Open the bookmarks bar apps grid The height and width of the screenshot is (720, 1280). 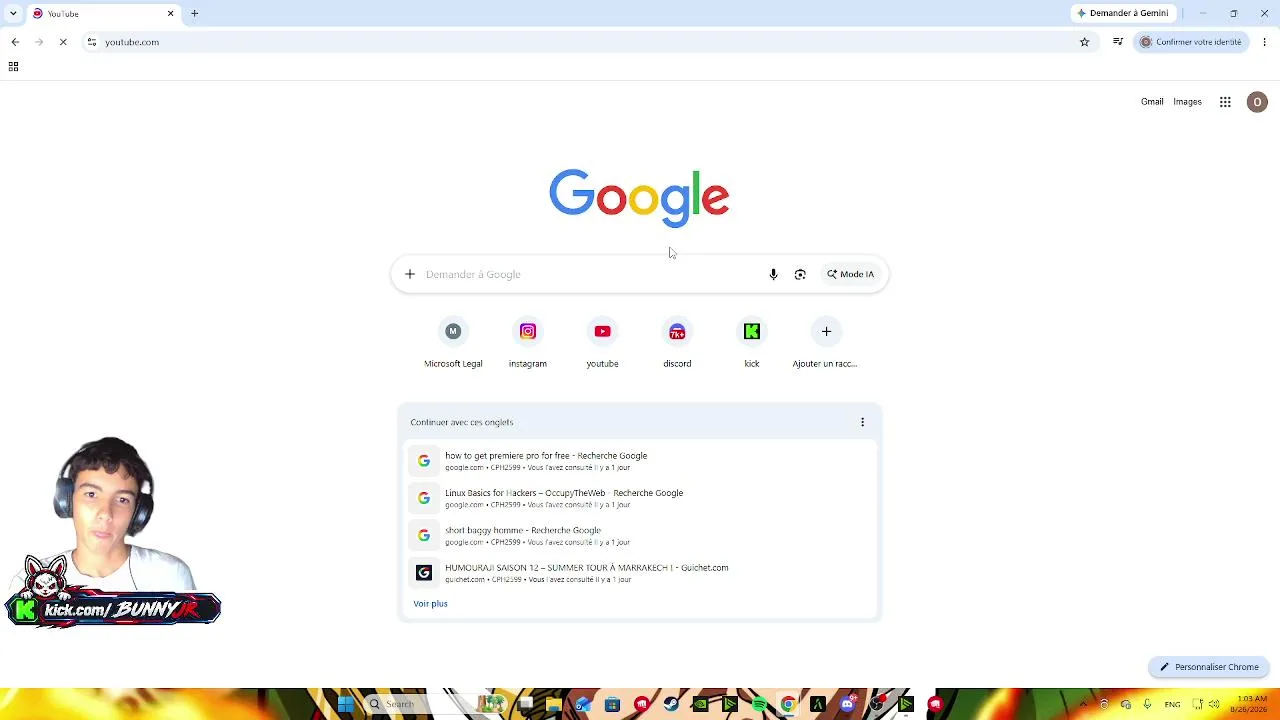tap(13, 67)
